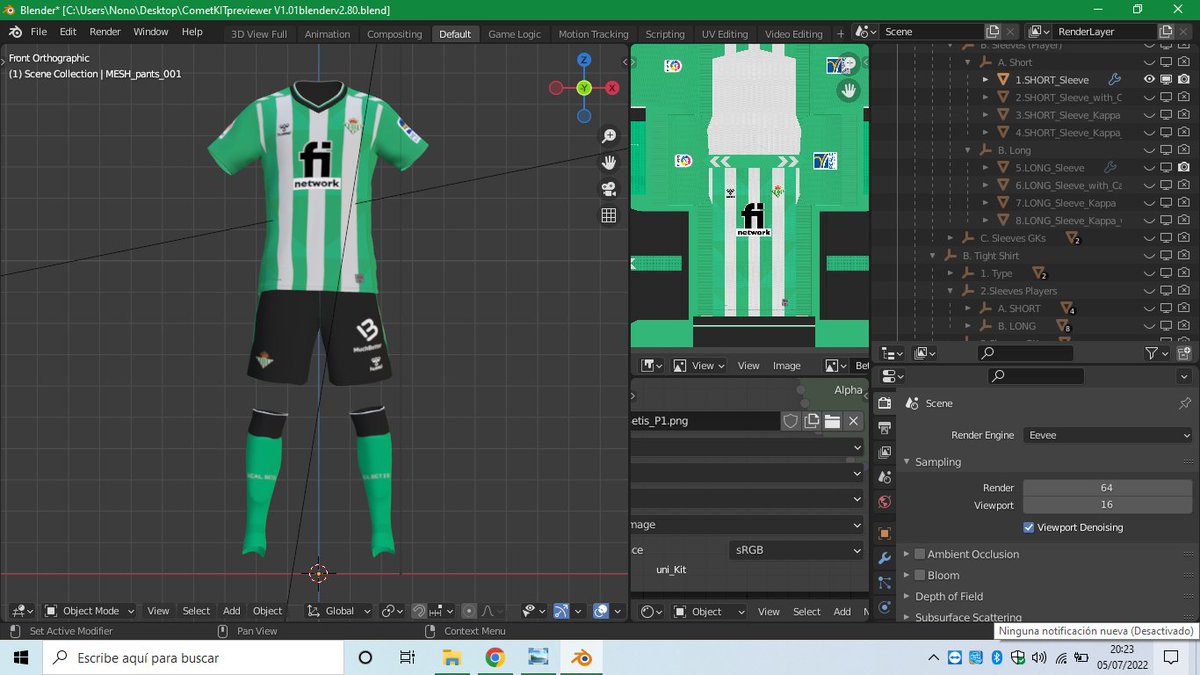The height and width of the screenshot is (675, 1200).
Task: Open Blender from the Windows taskbar
Action: click(x=580, y=658)
